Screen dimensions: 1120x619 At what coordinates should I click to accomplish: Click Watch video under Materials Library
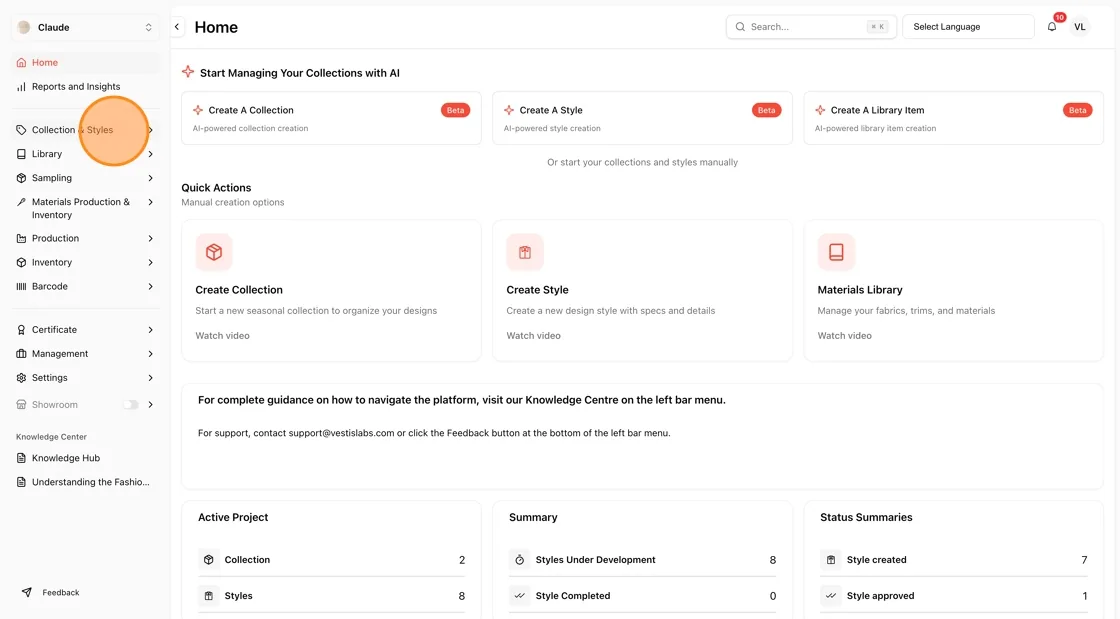(844, 336)
